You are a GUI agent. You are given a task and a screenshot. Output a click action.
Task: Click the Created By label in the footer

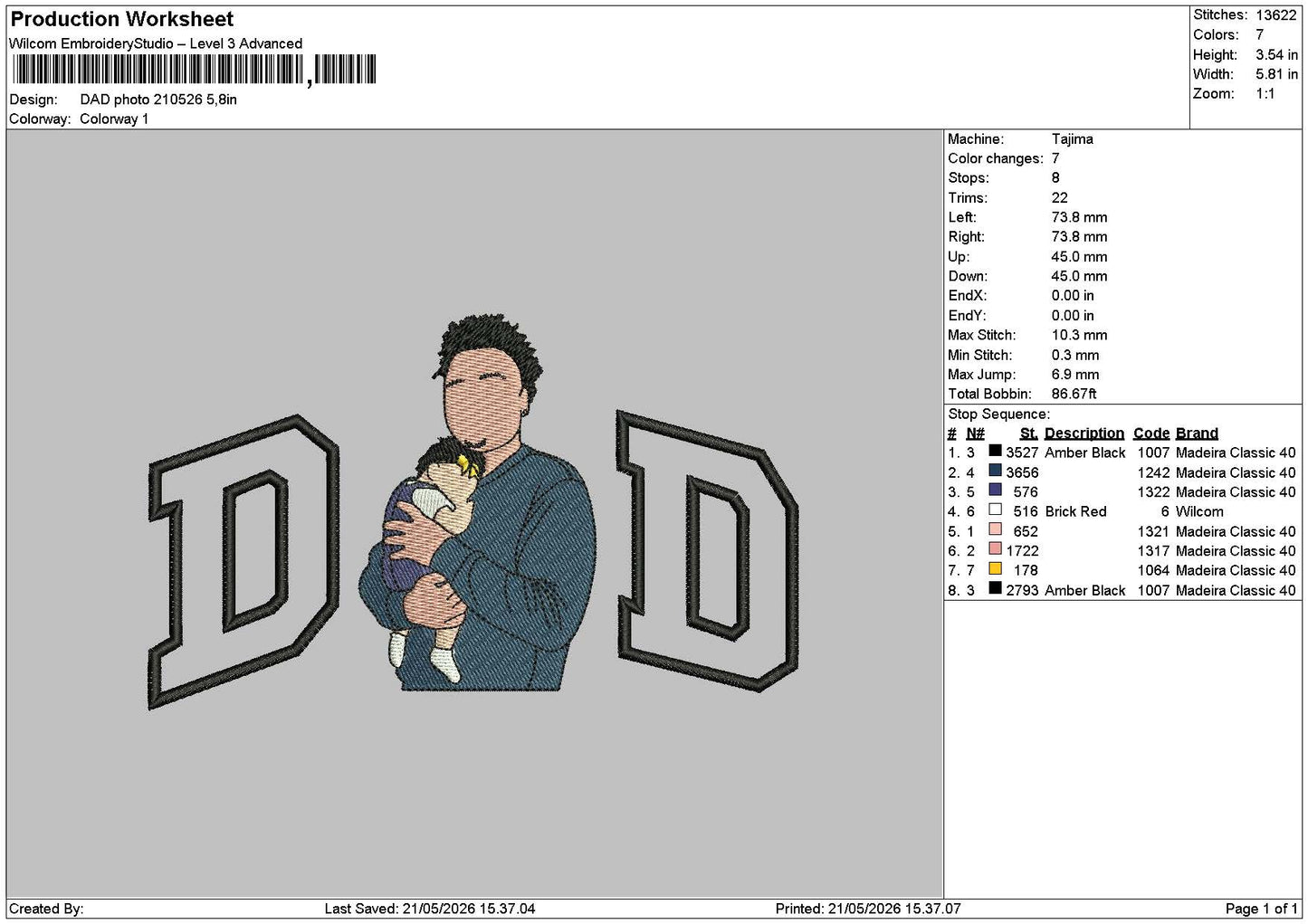[x=46, y=909]
